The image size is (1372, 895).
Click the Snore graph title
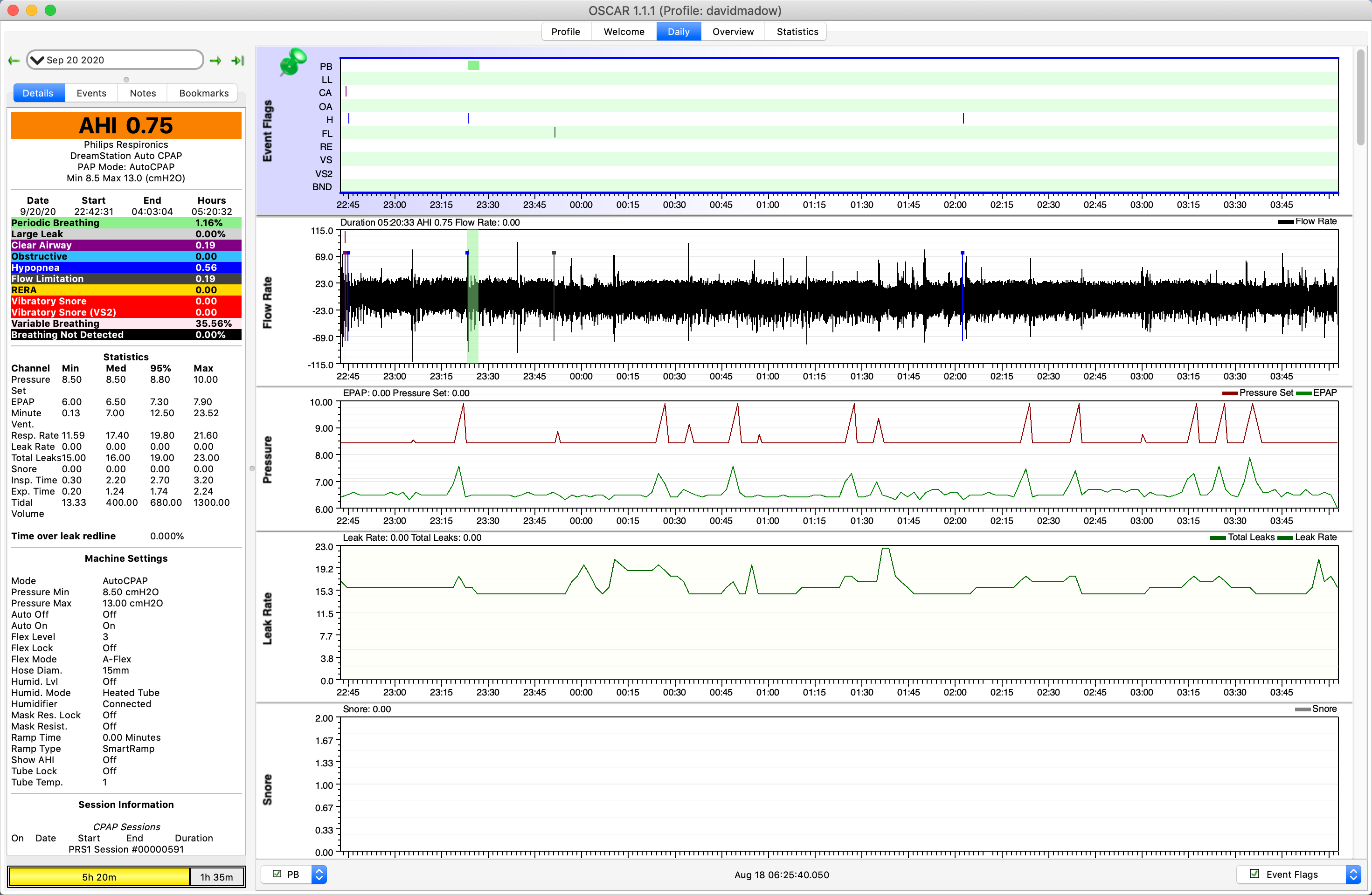point(268,790)
